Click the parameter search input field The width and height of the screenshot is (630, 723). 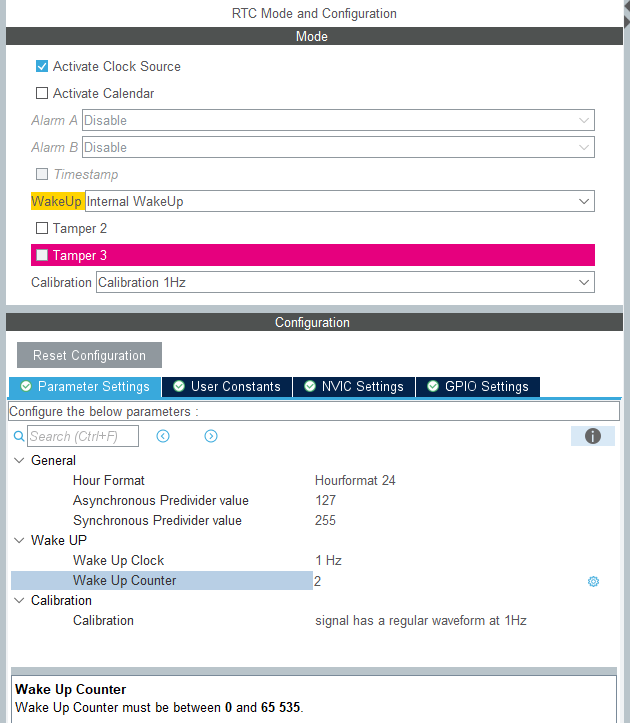(x=84, y=437)
